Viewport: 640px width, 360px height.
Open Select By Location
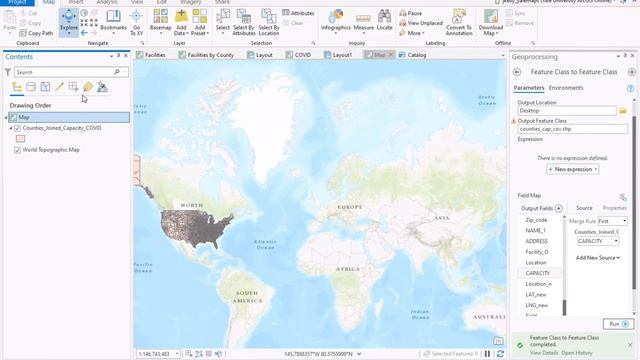point(269,22)
